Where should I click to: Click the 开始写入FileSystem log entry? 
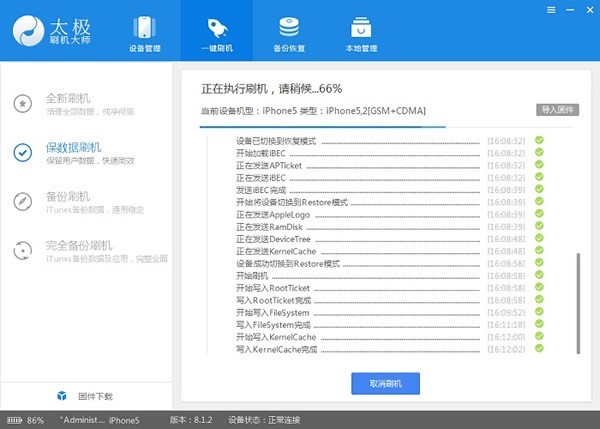(x=272, y=313)
